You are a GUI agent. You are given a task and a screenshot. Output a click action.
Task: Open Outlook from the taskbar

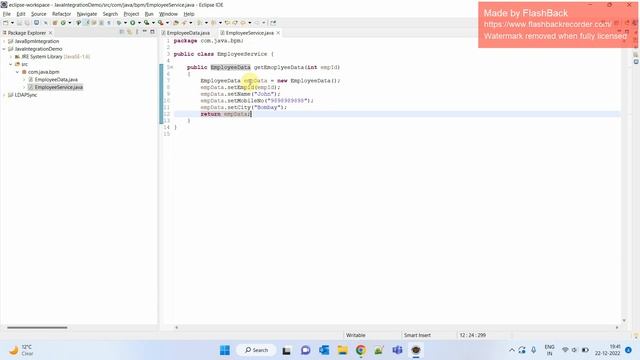pos(324,350)
